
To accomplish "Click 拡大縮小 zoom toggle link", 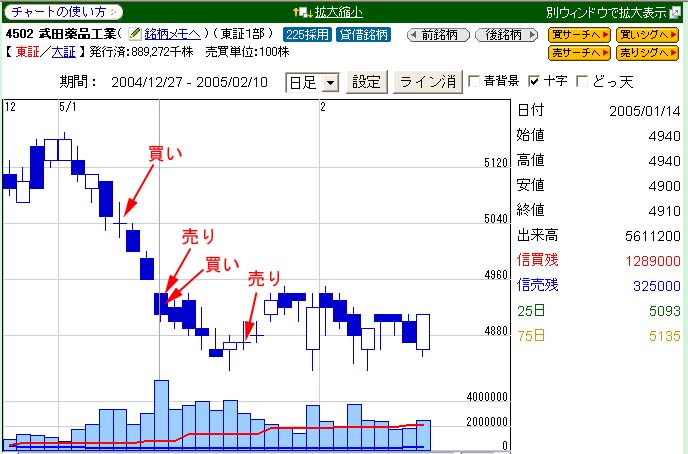I will 342,12.
